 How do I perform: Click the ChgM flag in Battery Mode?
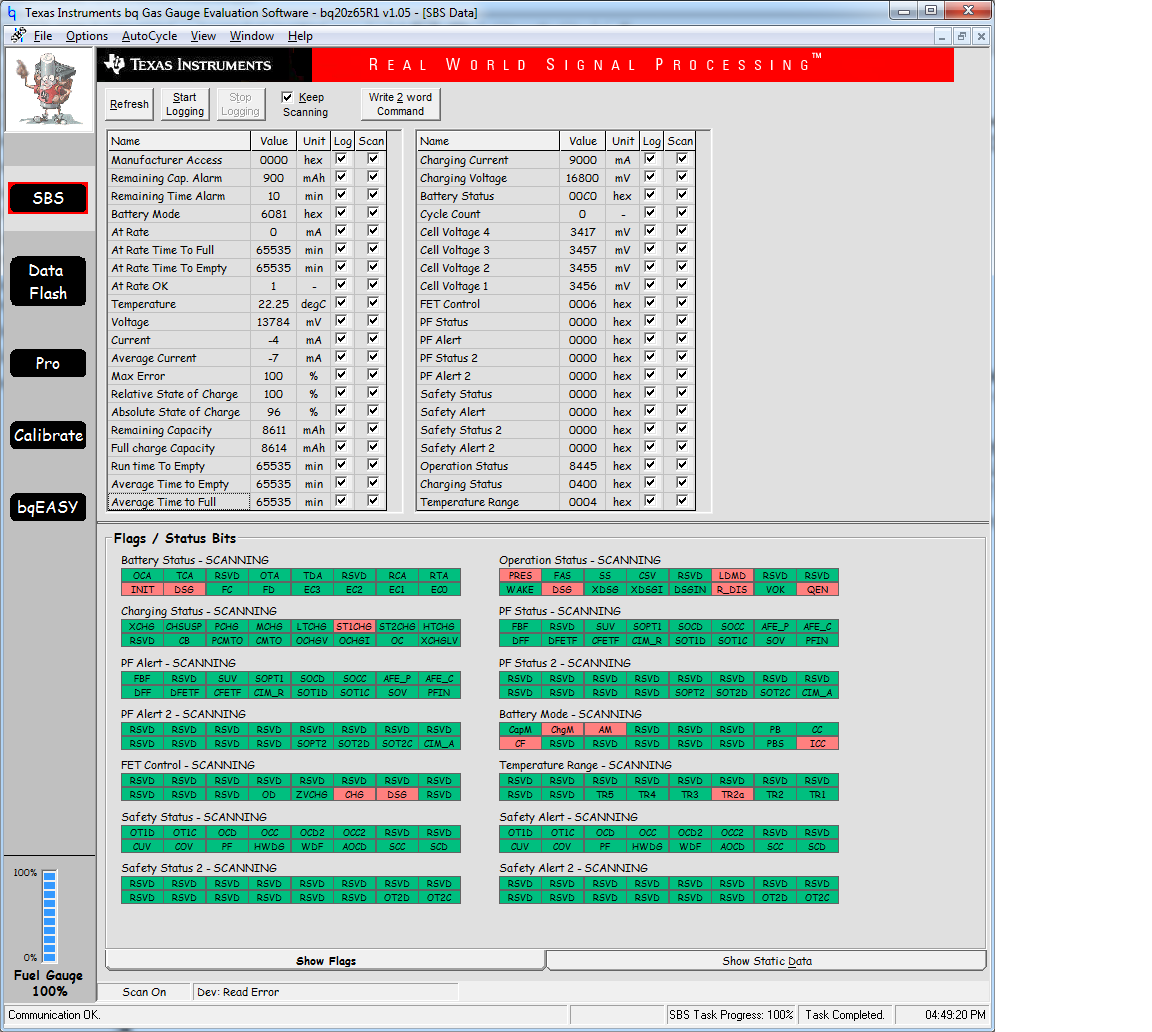coord(563,730)
